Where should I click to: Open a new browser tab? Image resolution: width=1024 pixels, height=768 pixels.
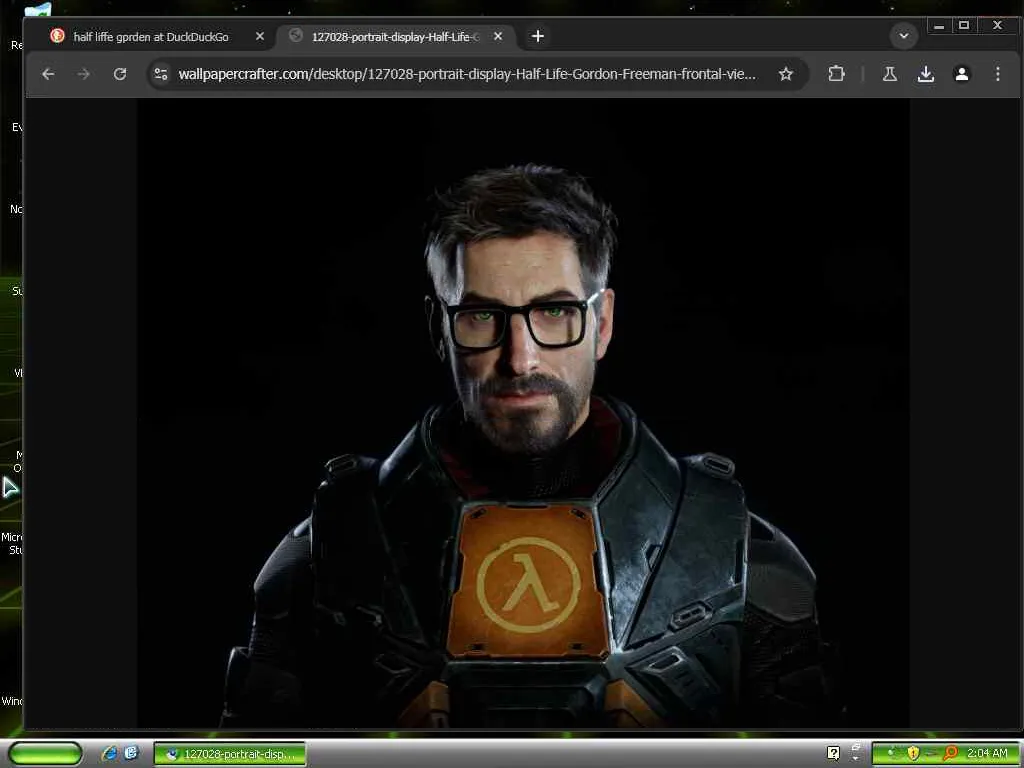538,37
